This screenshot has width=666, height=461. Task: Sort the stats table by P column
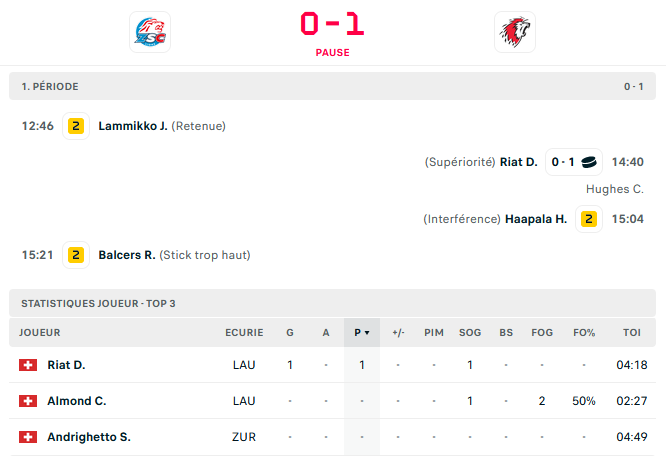pos(361,332)
